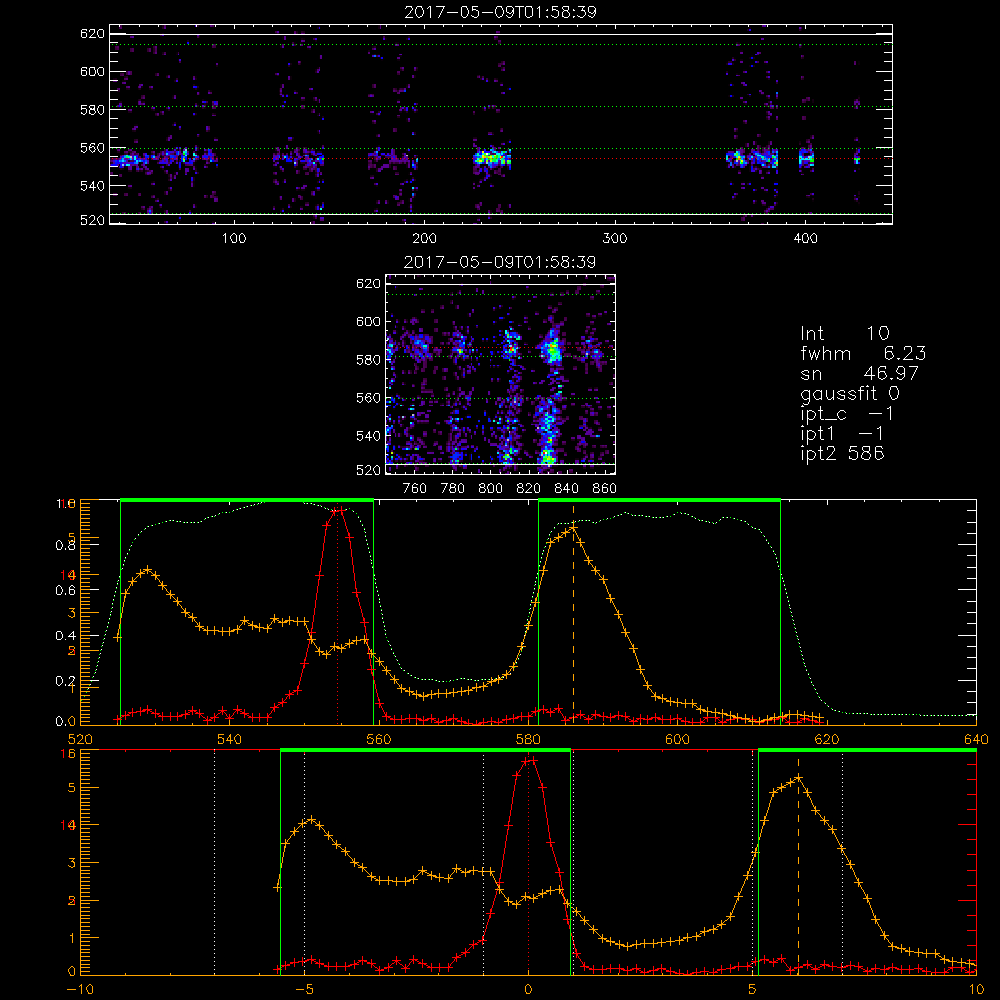Screen dimensions: 1000x1000
Task: Click x-axis label 0 of the bottom plot
Action: click(528, 990)
